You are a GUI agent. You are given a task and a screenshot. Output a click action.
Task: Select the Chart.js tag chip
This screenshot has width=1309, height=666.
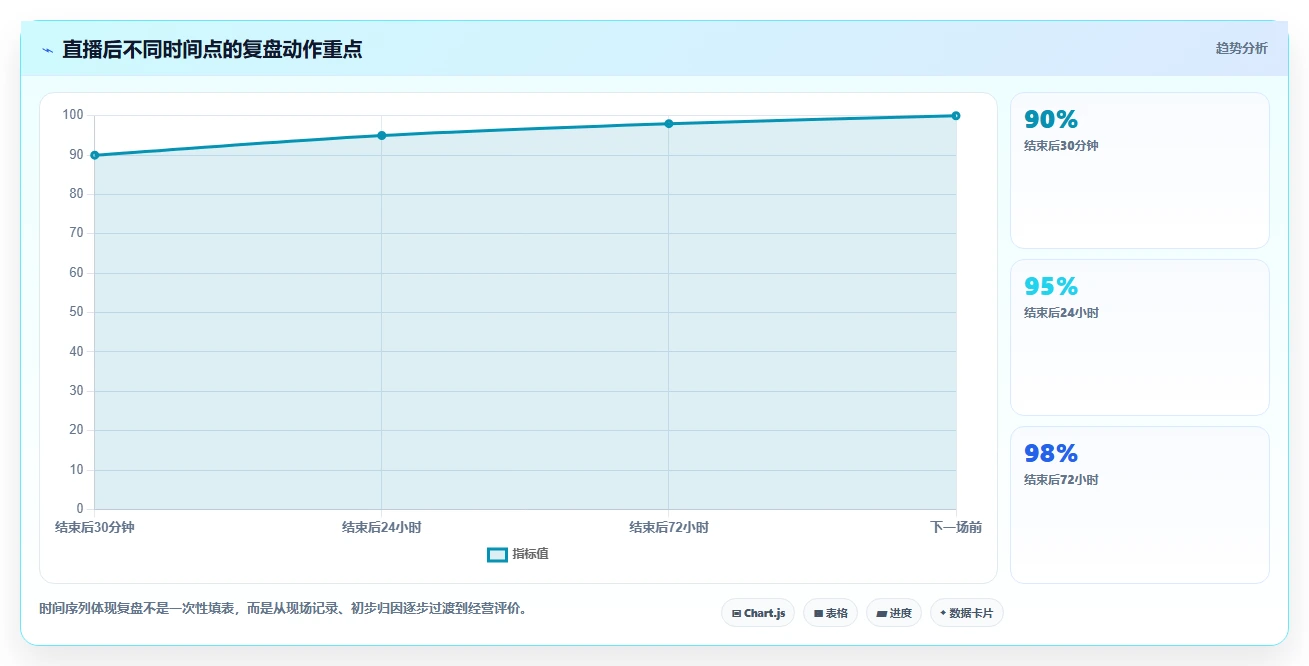pyautogui.click(x=758, y=613)
